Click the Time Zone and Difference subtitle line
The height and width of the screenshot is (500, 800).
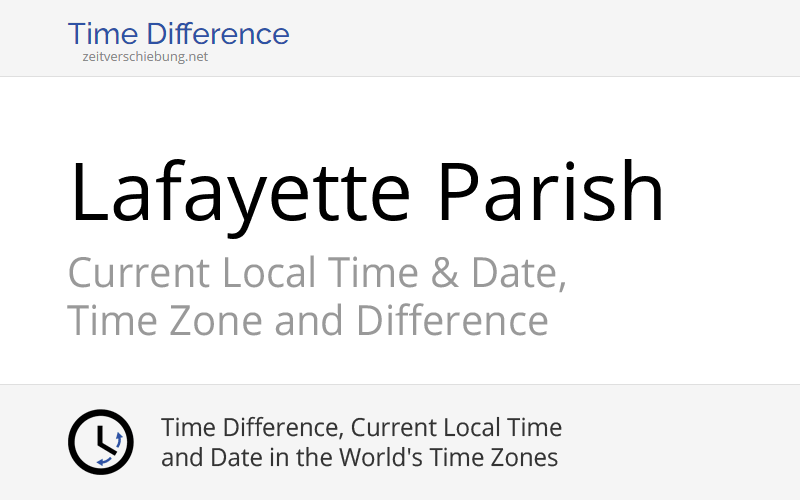click(x=308, y=320)
